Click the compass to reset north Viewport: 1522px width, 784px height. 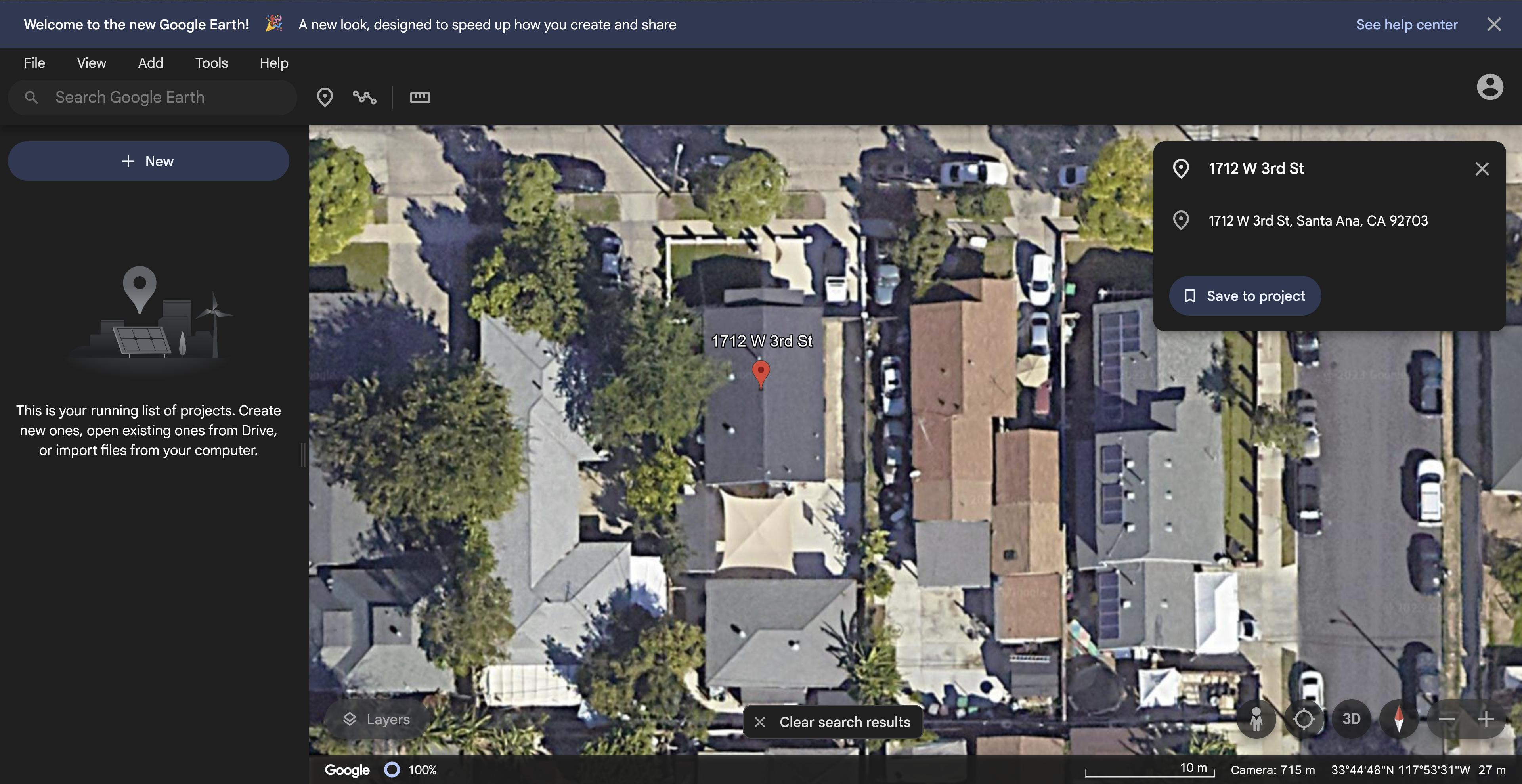[x=1398, y=719]
